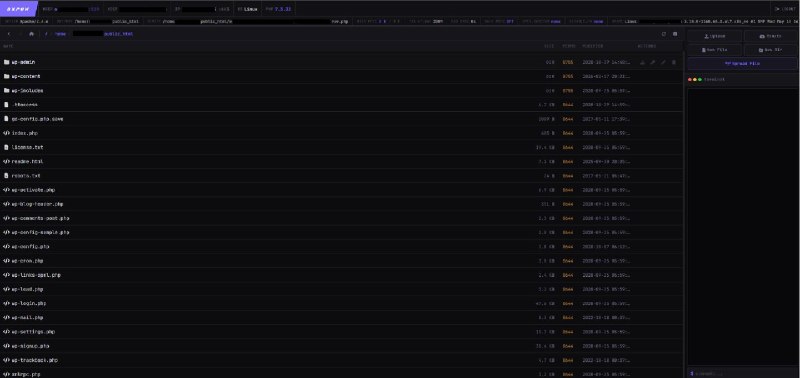Click the file icon beside license.txt
The image size is (800, 378).
click(7, 147)
